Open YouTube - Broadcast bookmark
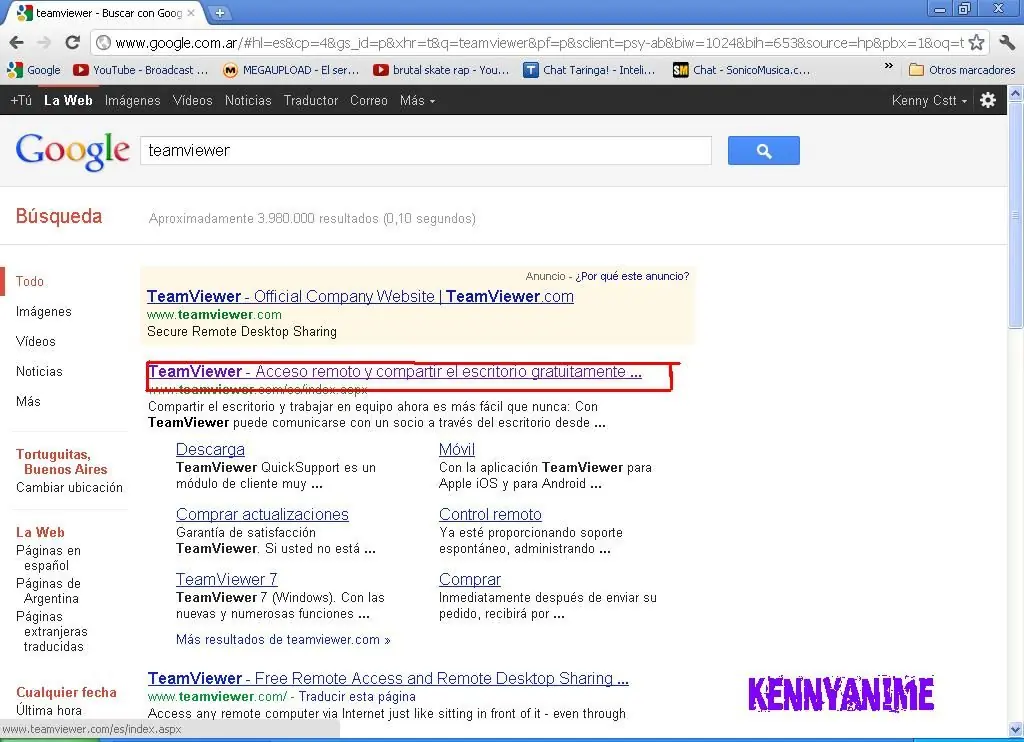Screen dimensions: 1024x742 point(141,70)
